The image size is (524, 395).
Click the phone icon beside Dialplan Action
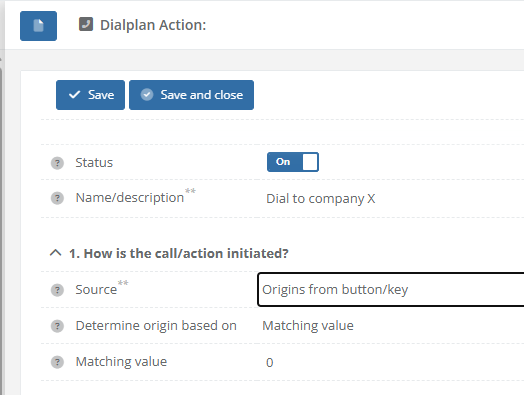(86, 24)
